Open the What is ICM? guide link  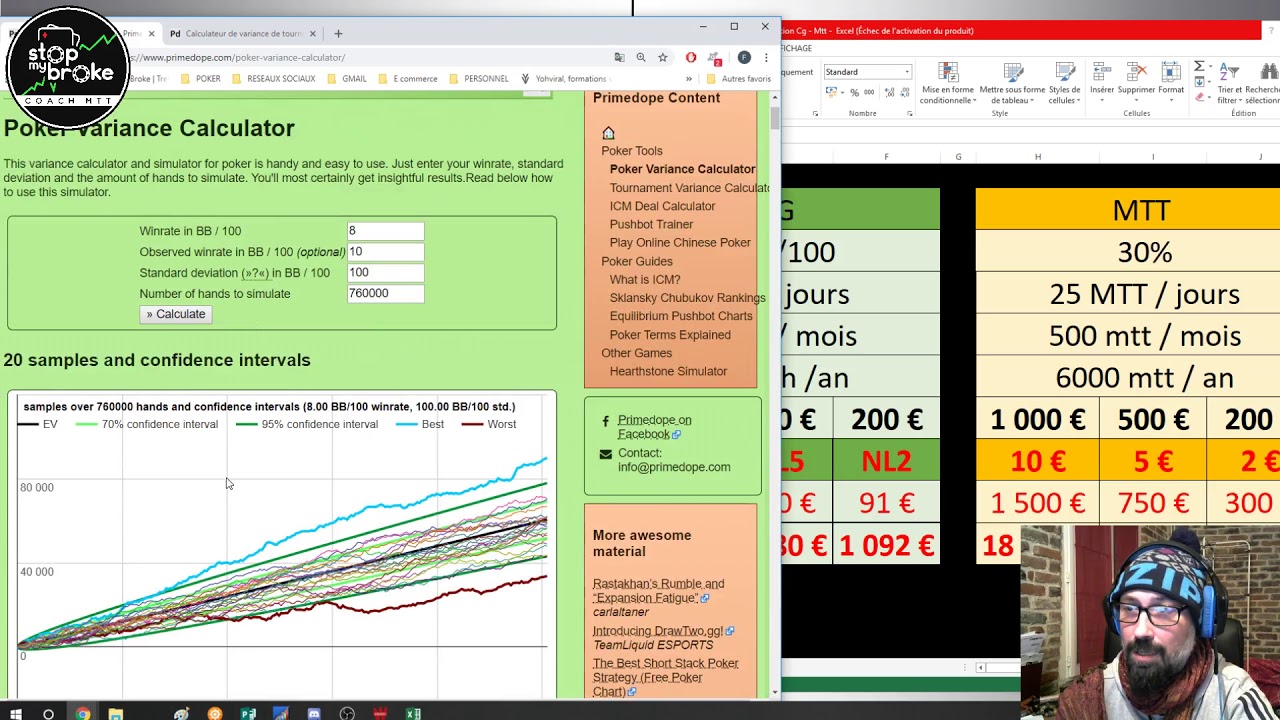[645, 279]
